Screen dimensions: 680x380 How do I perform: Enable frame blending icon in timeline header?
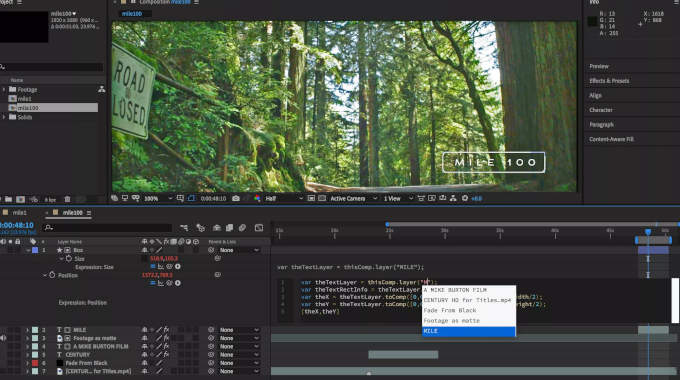tap(229, 228)
